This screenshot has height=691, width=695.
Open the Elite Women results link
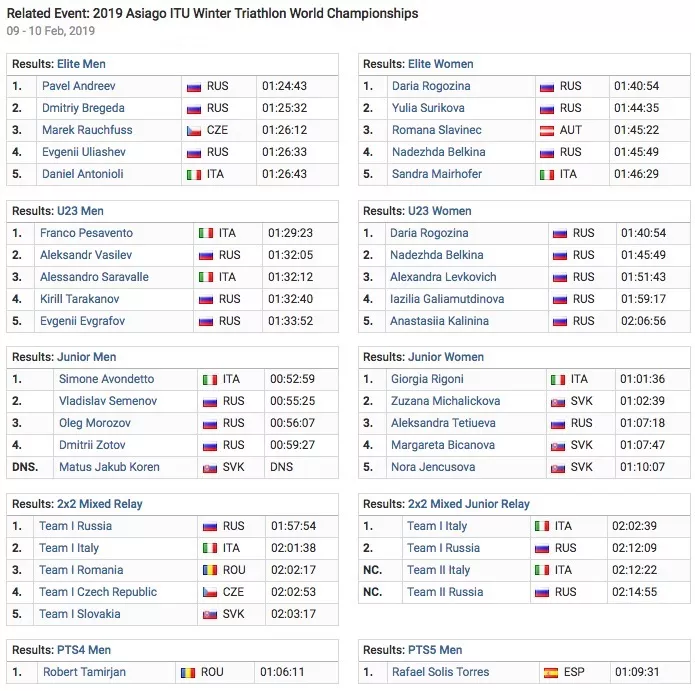(x=440, y=64)
